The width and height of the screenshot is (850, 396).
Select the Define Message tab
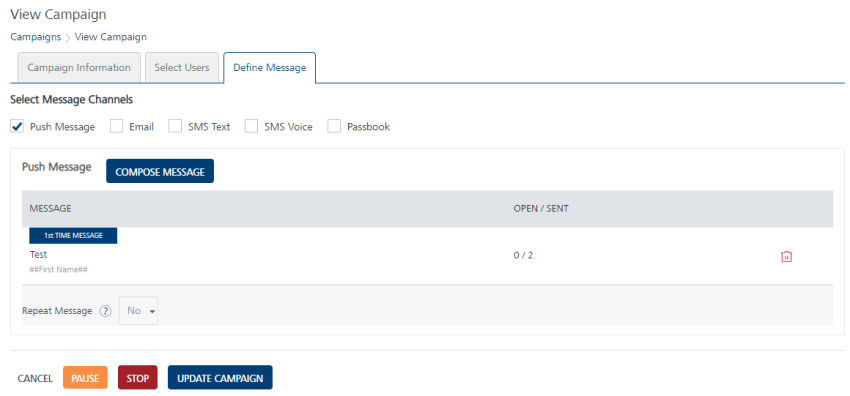point(269,68)
